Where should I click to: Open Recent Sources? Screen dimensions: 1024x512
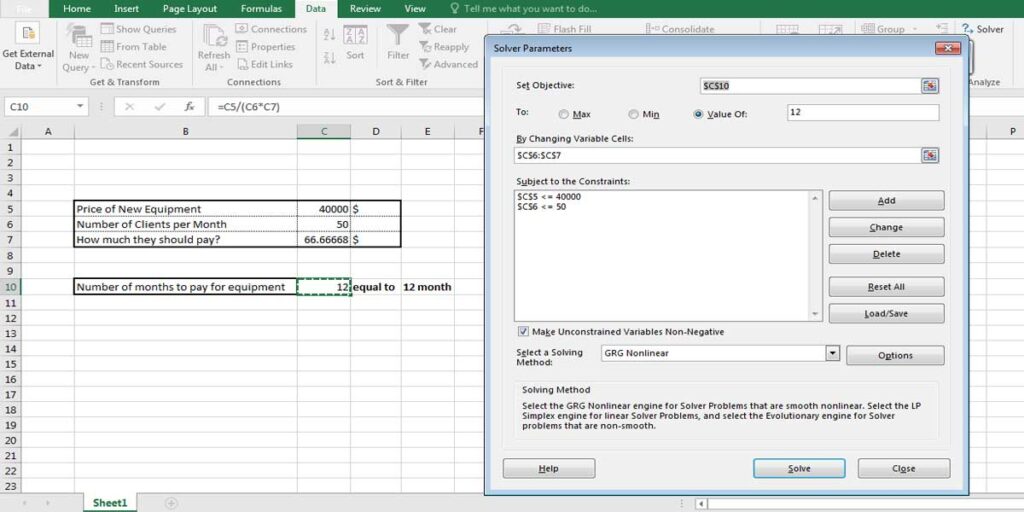[142, 64]
